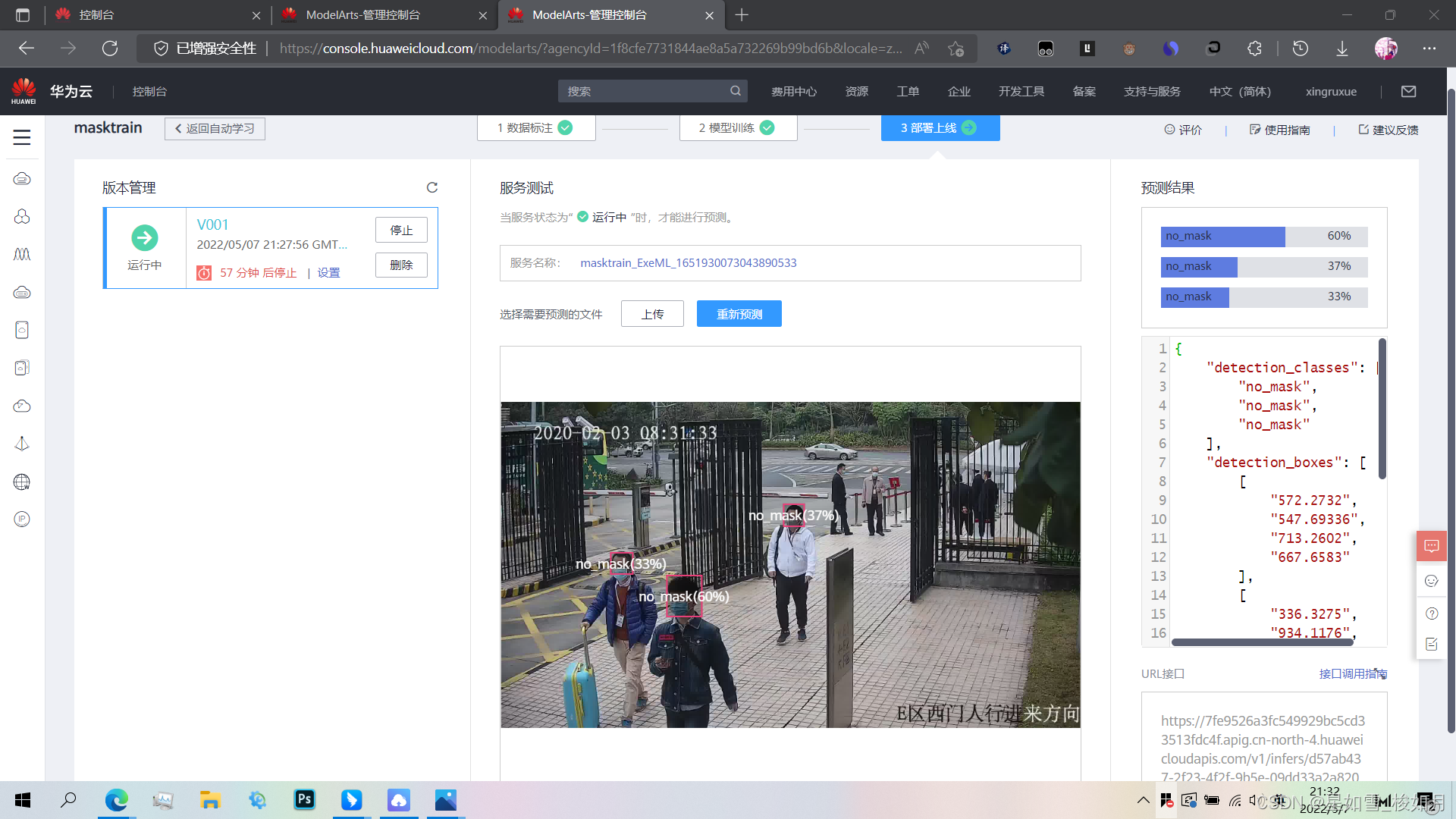The width and height of the screenshot is (1456, 819).
Task: Go to step 2 模型训练
Action: tap(738, 127)
